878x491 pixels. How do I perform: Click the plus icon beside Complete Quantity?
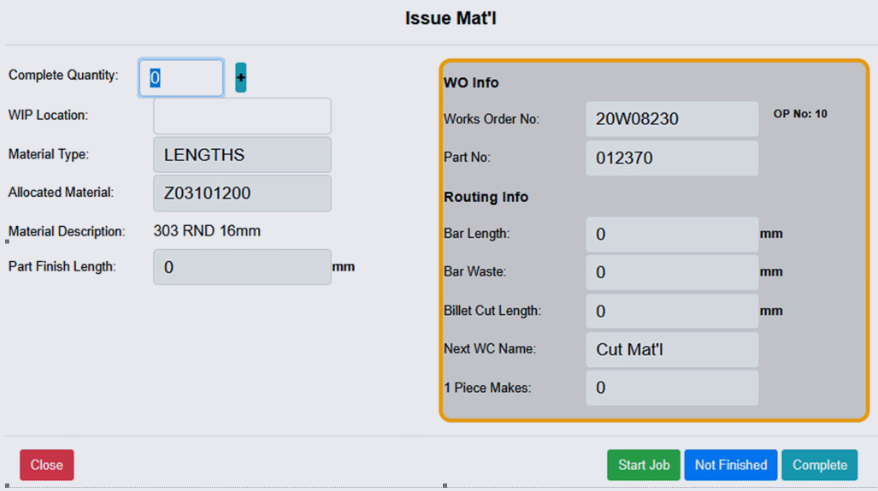click(241, 77)
